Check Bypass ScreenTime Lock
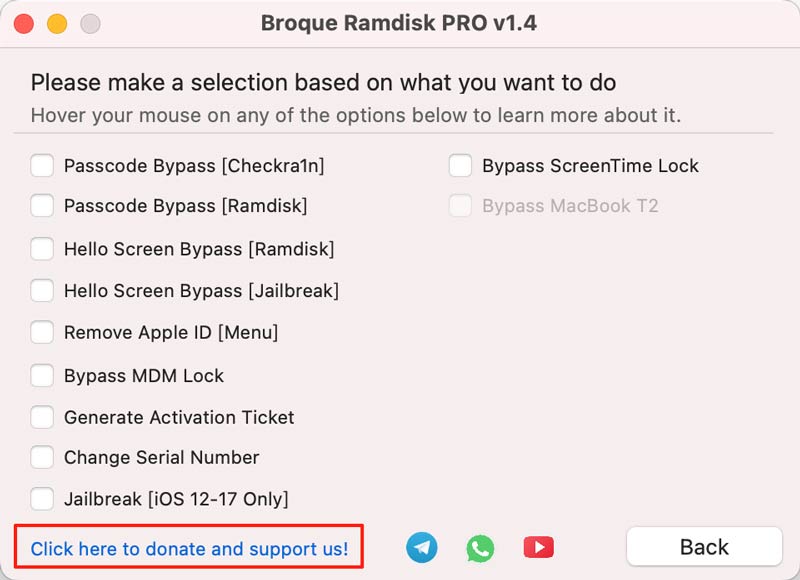Viewport: 800px width, 580px height. pyautogui.click(x=460, y=165)
